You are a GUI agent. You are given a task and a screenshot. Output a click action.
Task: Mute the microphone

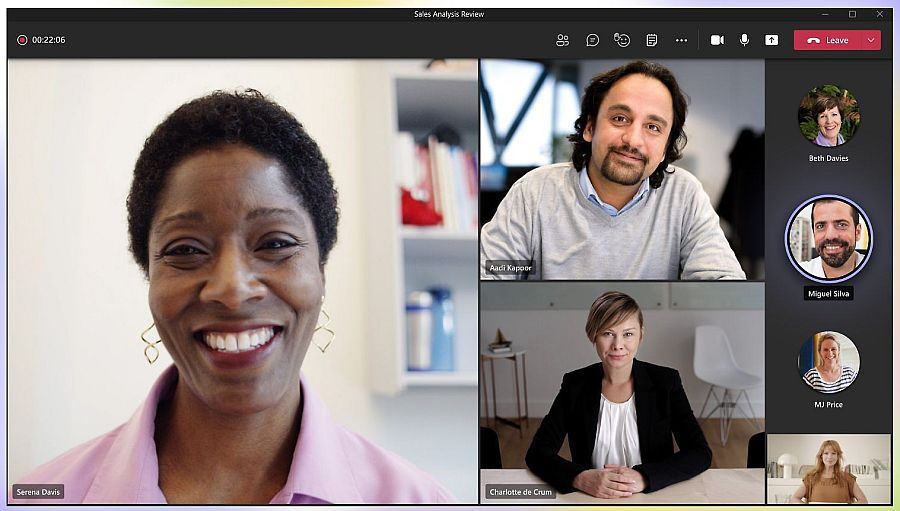tap(744, 40)
